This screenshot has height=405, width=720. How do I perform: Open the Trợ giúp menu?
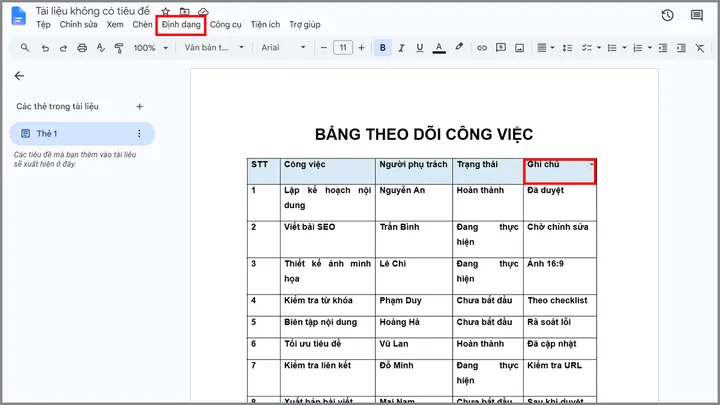(304, 24)
